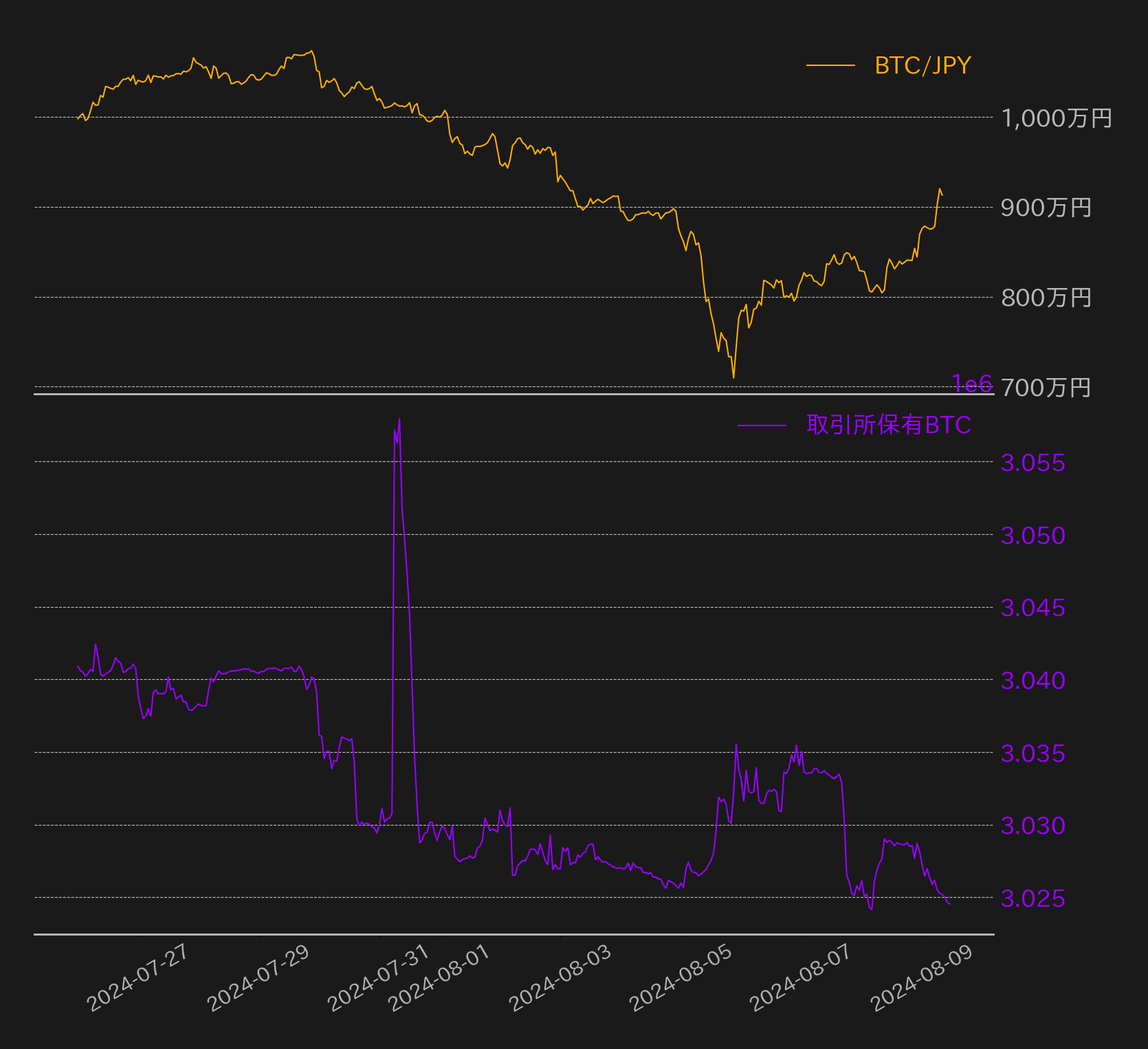Click the 900万円 axis label
This screenshot has width=1148, height=1049.
click(1046, 208)
